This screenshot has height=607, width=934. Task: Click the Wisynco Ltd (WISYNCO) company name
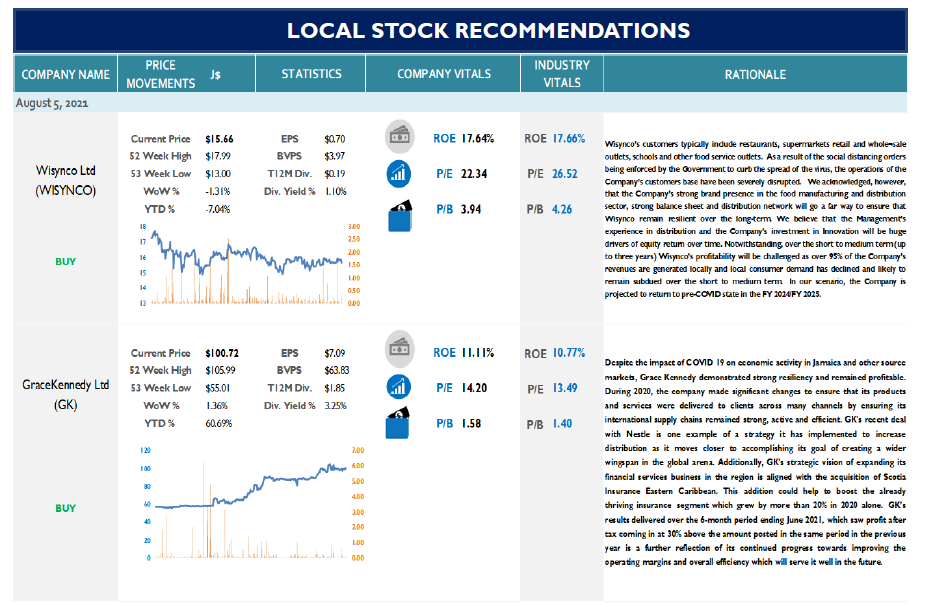[x=66, y=180]
